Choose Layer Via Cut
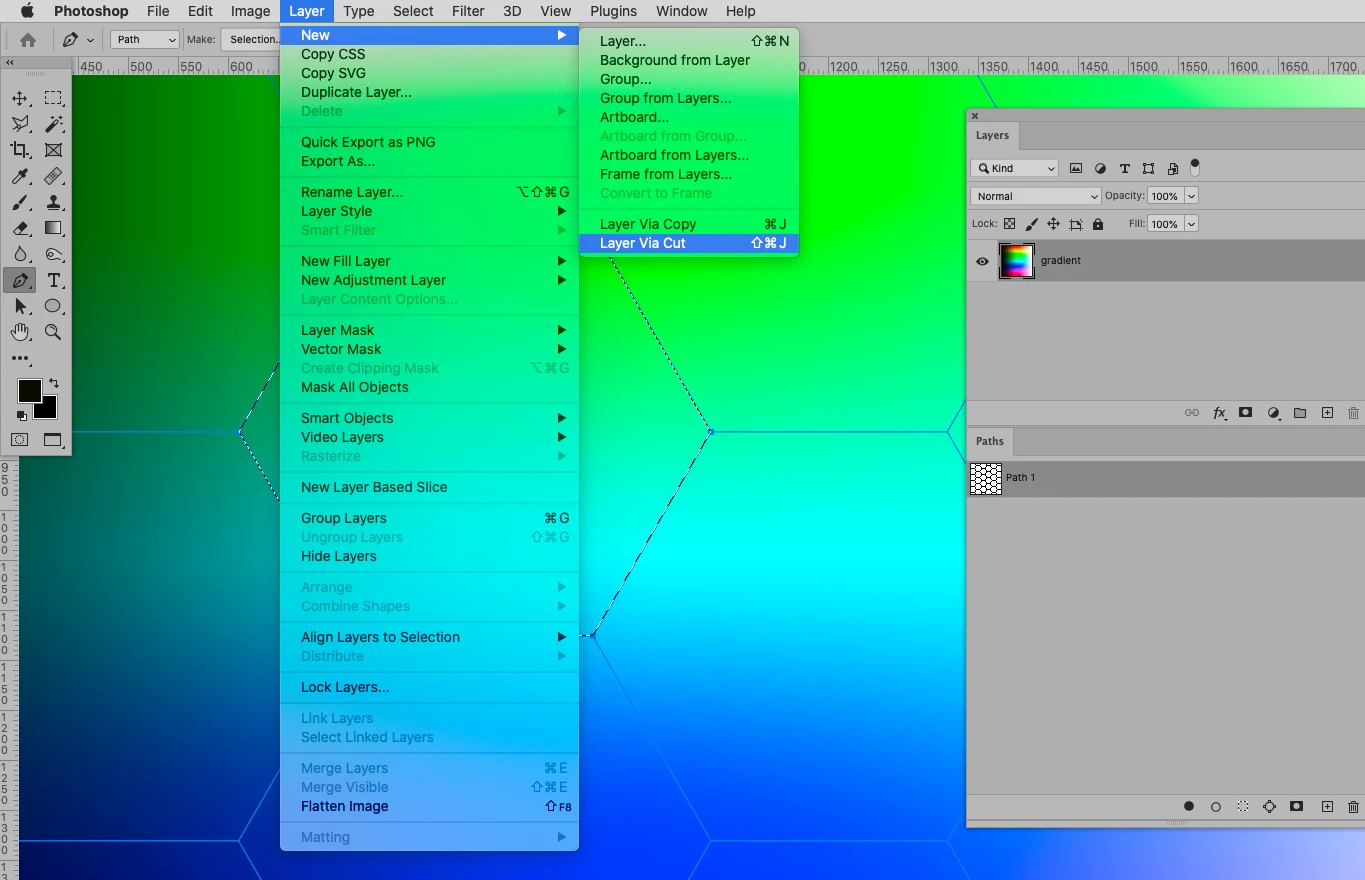The height and width of the screenshot is (880, 1365). [x=689, y=243]
